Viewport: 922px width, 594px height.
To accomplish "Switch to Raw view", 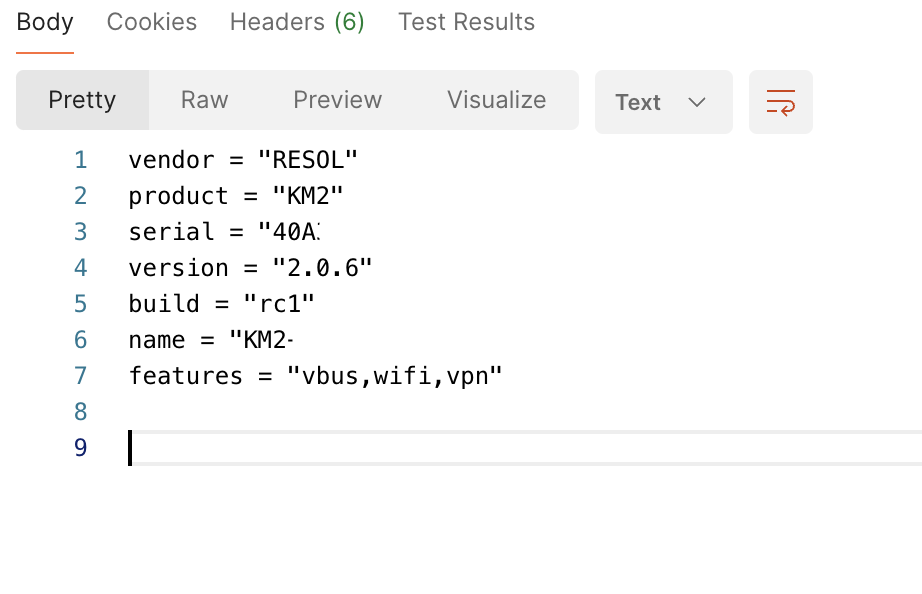I will tap(204, 100).
